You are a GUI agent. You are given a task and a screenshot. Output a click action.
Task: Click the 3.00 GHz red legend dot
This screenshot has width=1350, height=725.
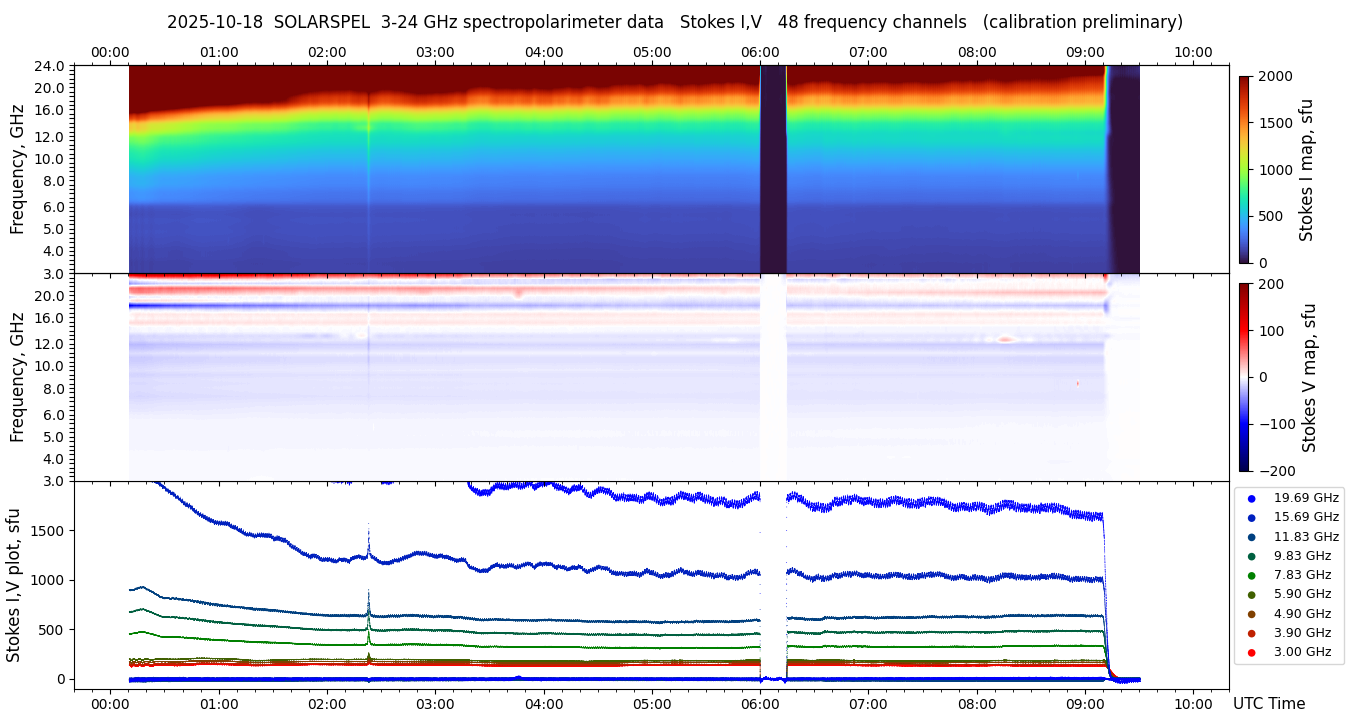1251,653
